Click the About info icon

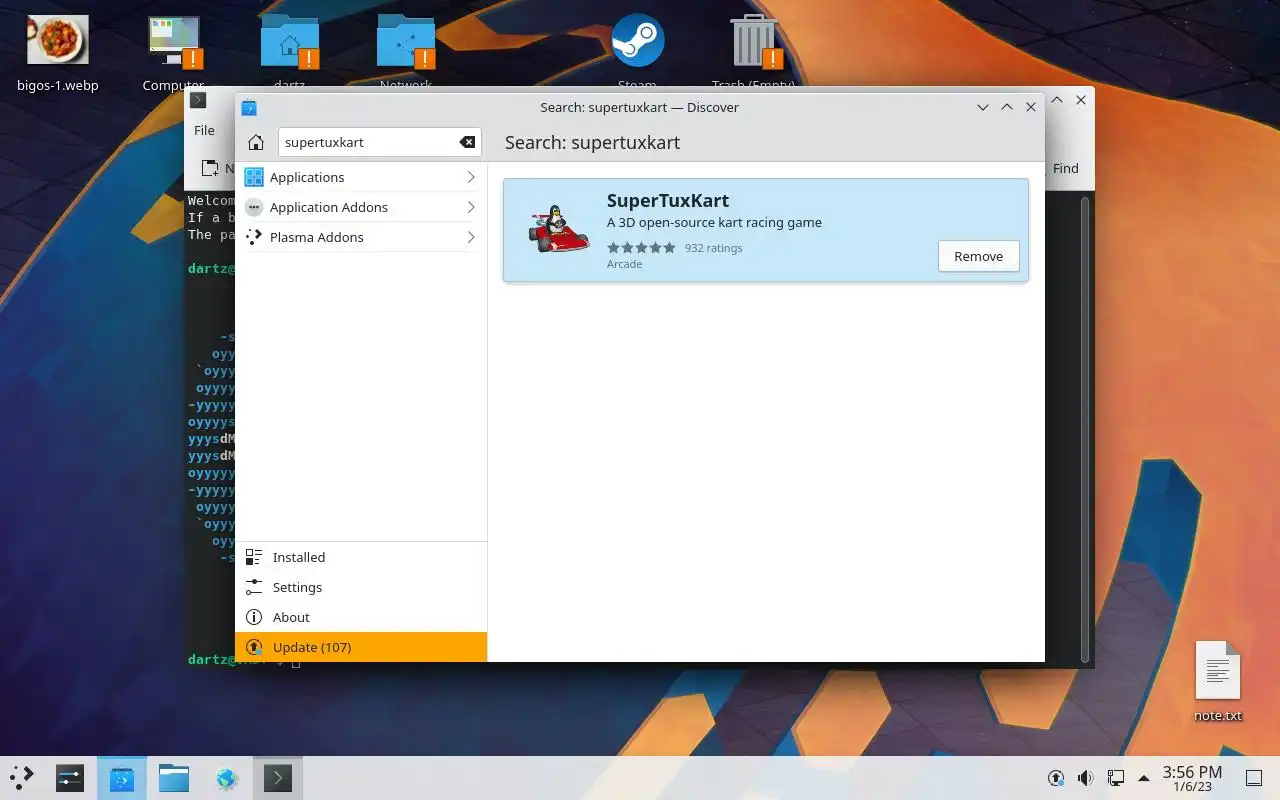pyautogui.click(x=254, y=617)
